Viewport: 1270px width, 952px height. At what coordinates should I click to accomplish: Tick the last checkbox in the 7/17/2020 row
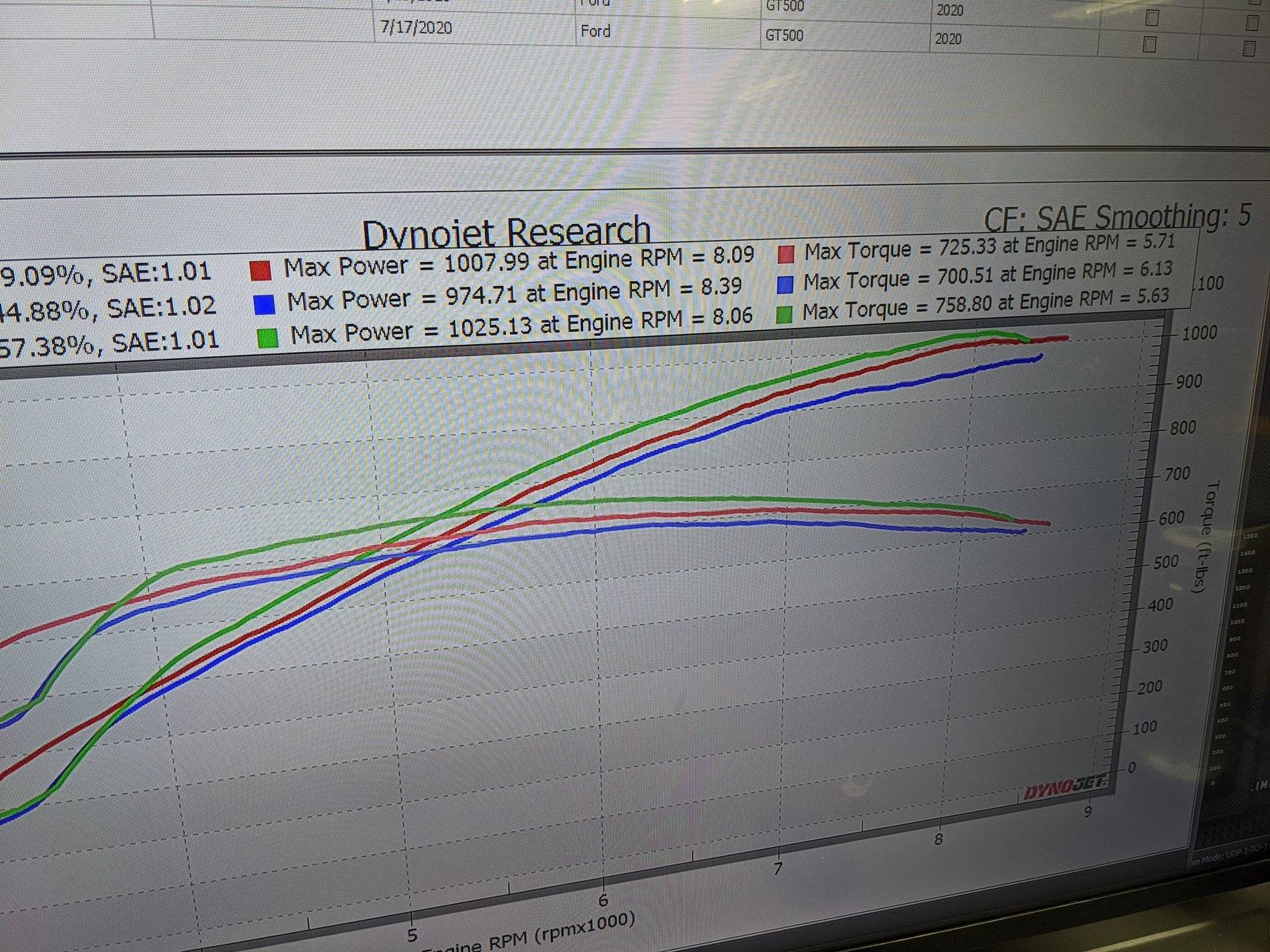click(x=1249, y=49)
